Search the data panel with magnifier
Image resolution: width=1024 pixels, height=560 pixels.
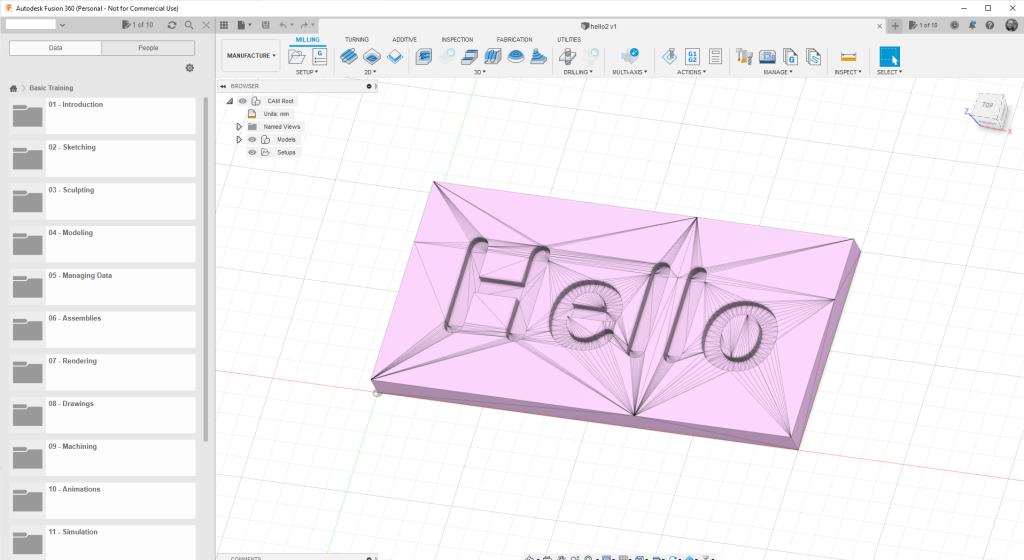tap(189, 25)
